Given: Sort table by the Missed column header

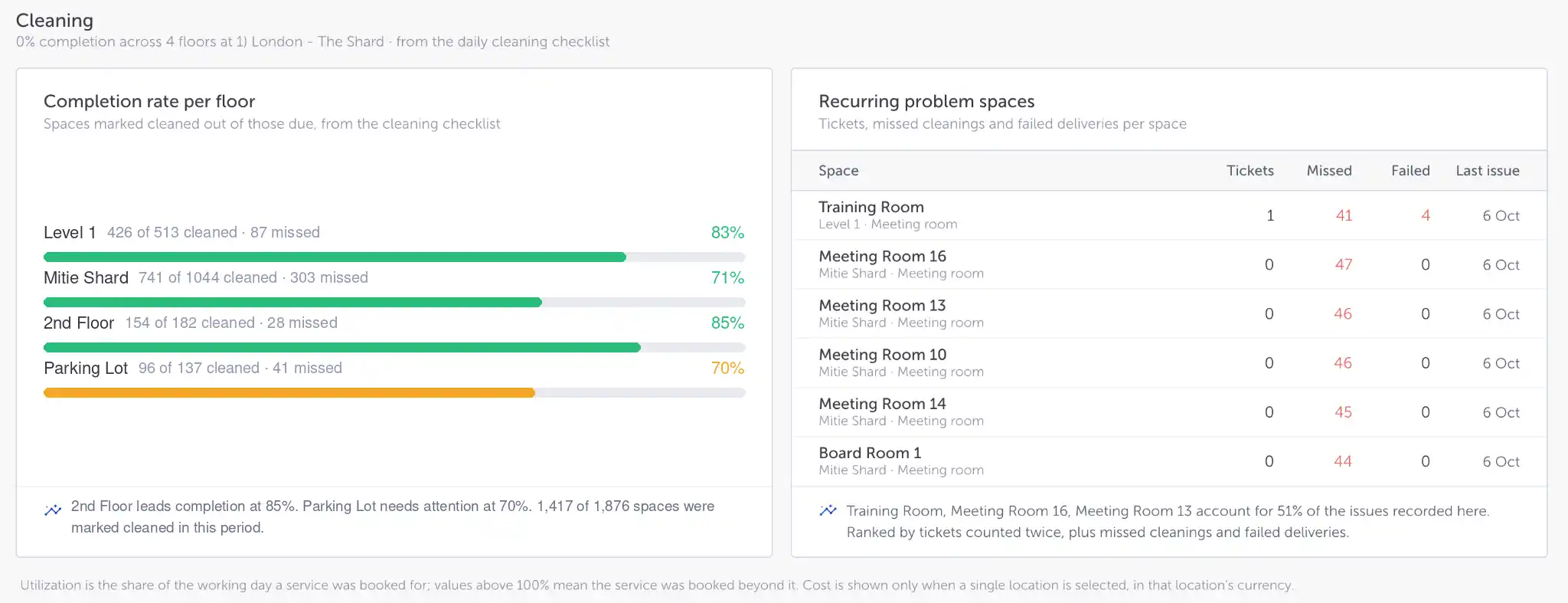Looking at the screenshot, I should click(1329, 171).
